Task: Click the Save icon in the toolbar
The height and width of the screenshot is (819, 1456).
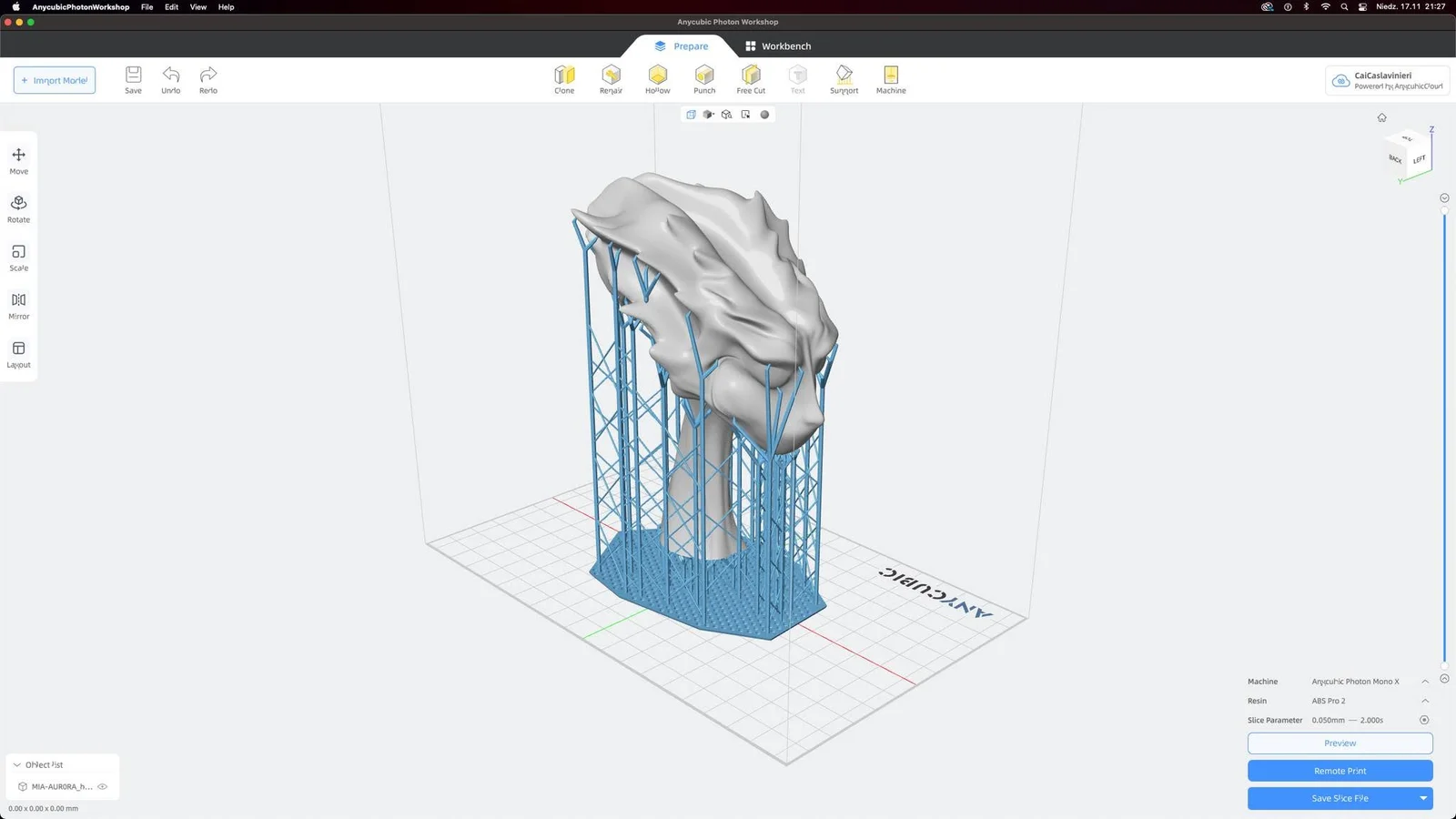Action: (133, 79)
